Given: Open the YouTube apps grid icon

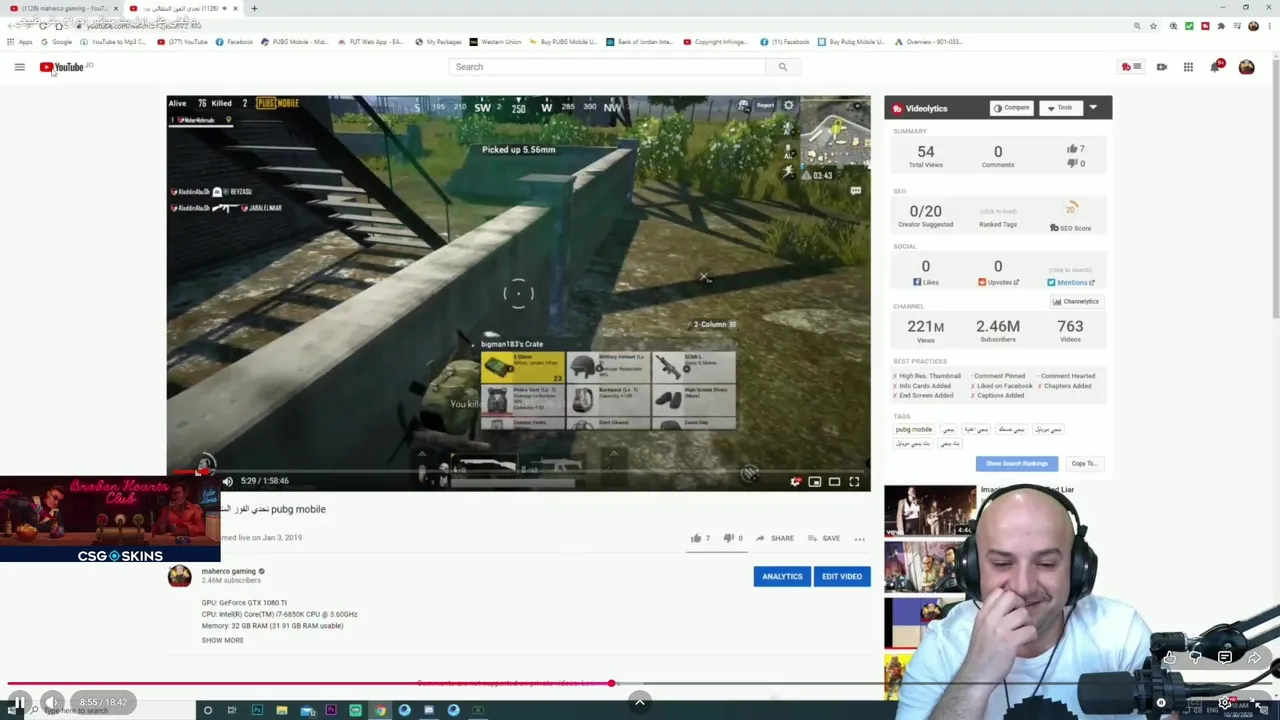Looking at the screenshot, I should coord(1188,67).
